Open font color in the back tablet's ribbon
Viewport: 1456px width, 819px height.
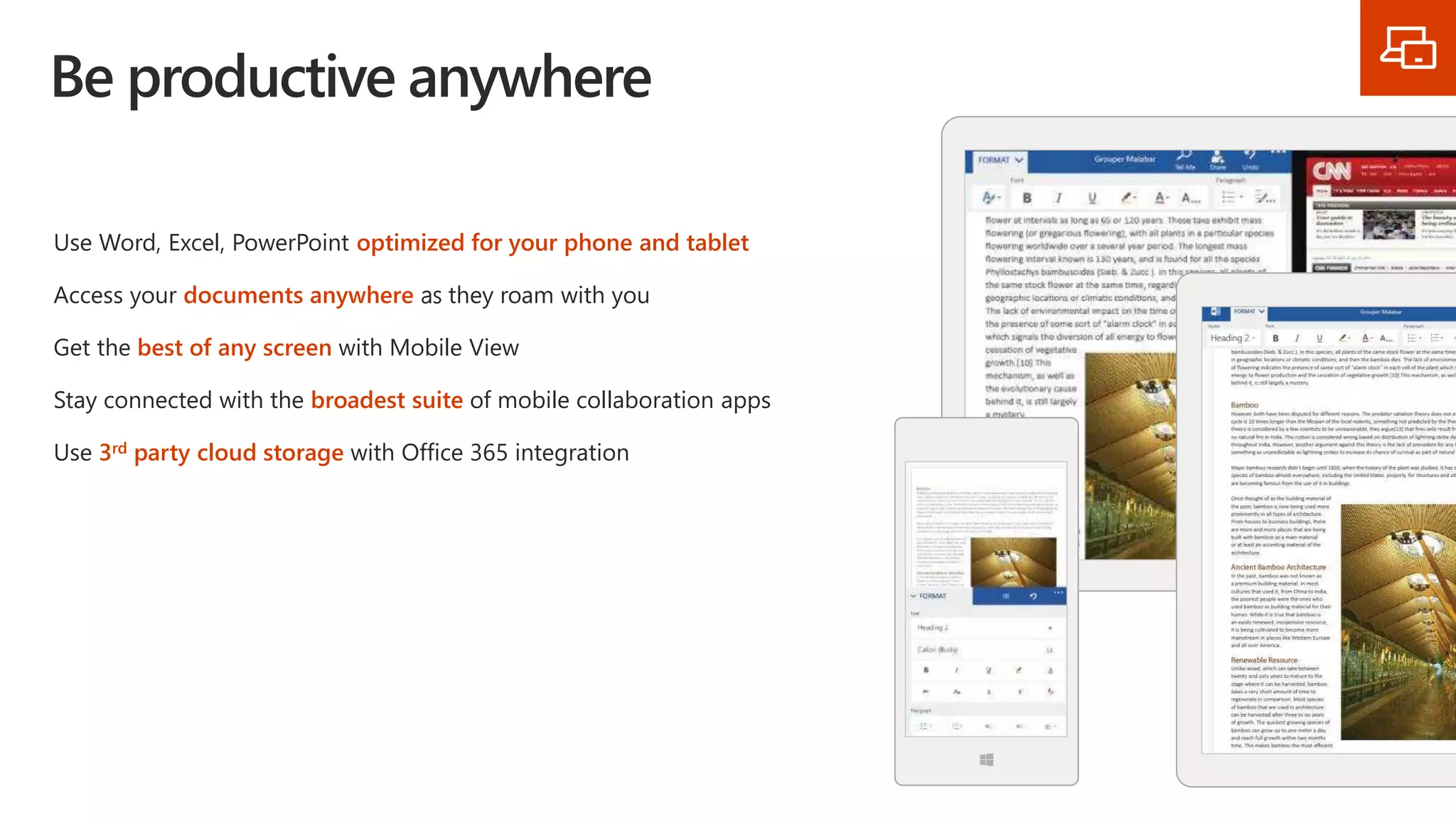click(x=1161, y=198)
